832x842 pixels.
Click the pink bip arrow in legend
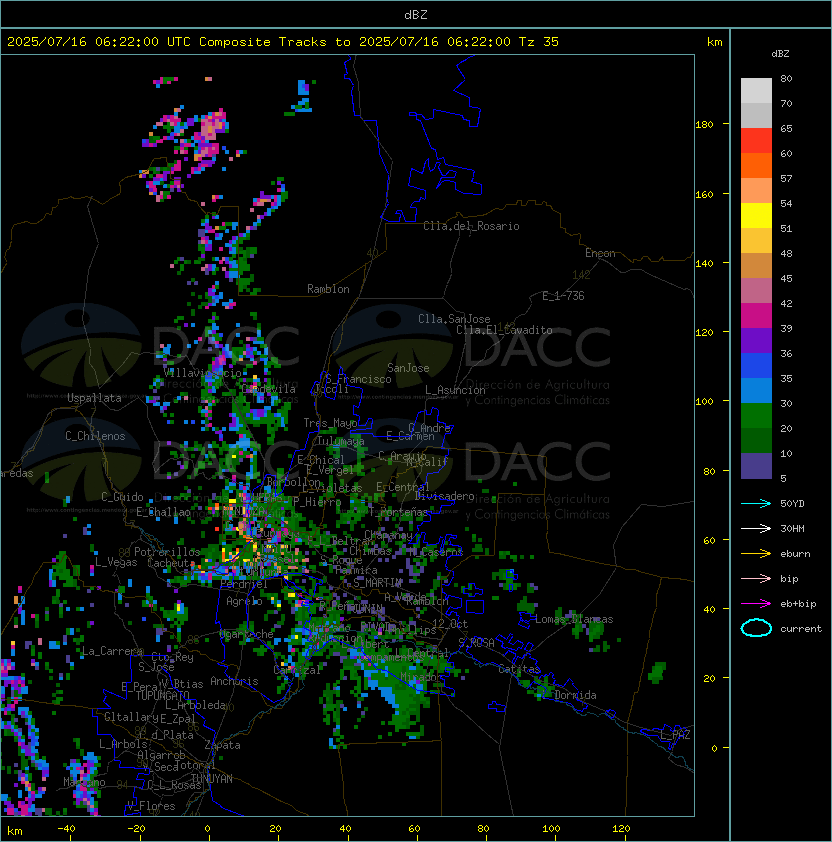pos(756,578)
